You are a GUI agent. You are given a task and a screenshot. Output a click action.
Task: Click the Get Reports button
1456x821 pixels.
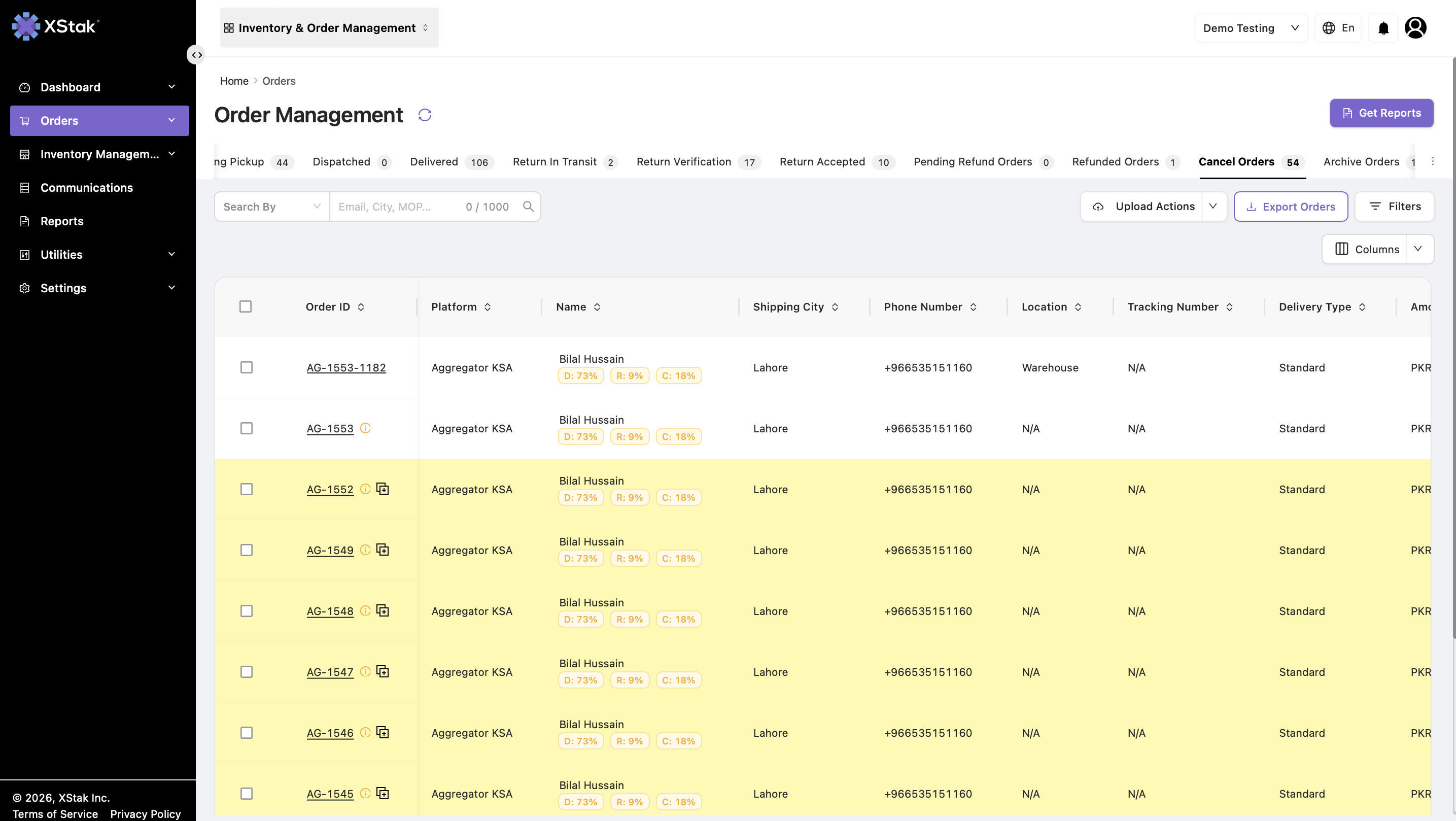[x=1381, y=113]
